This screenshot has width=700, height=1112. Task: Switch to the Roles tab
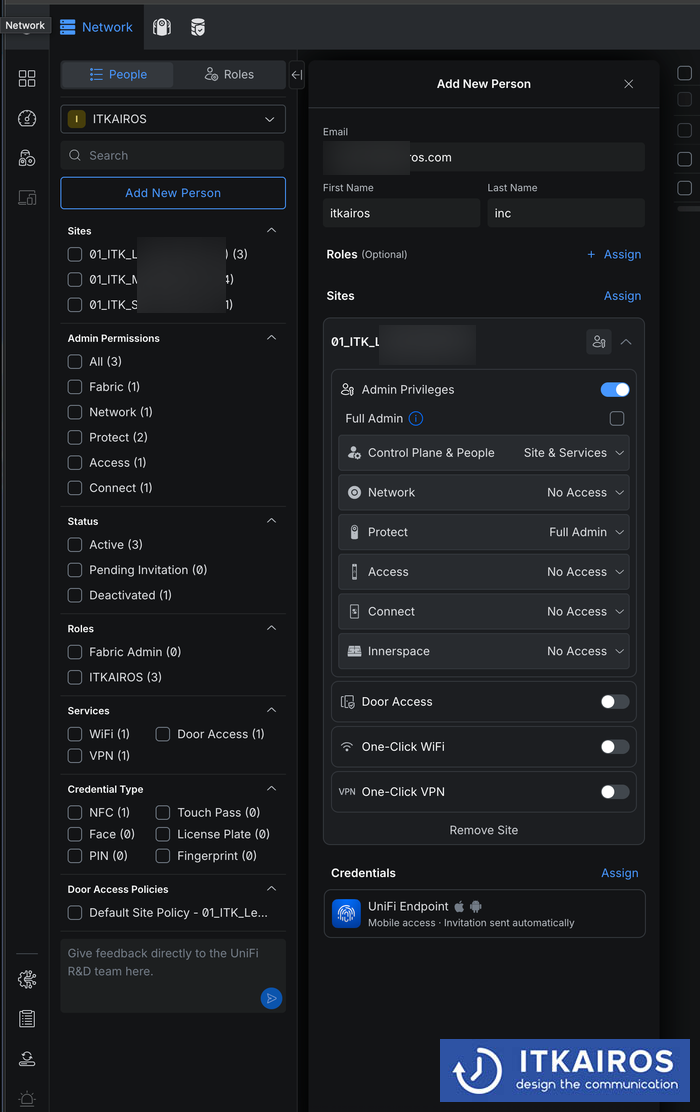point(229,74)
